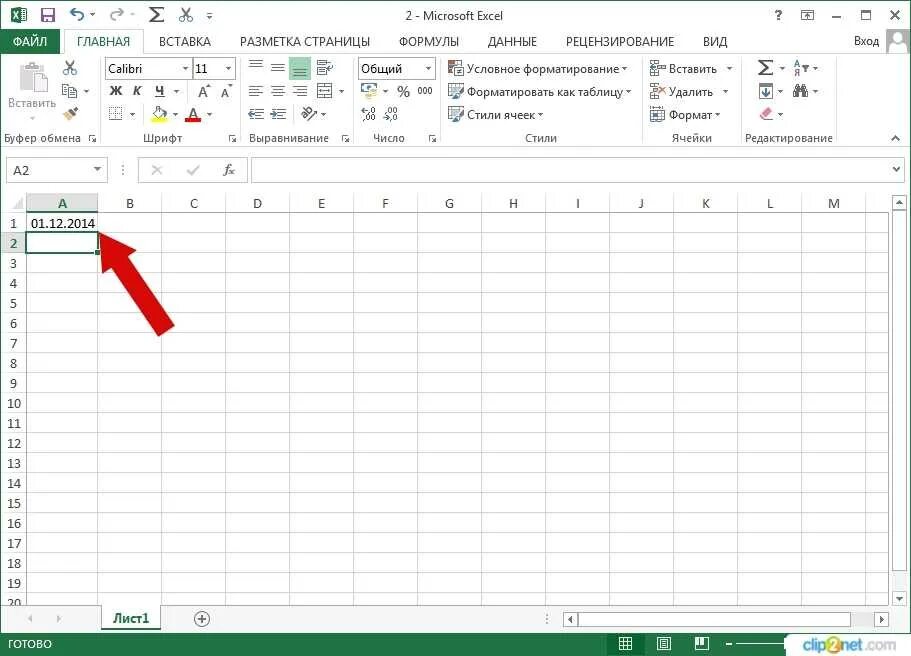Open the text orientation tool
This screenshot has height=656, width=911.
pos(309,114)
